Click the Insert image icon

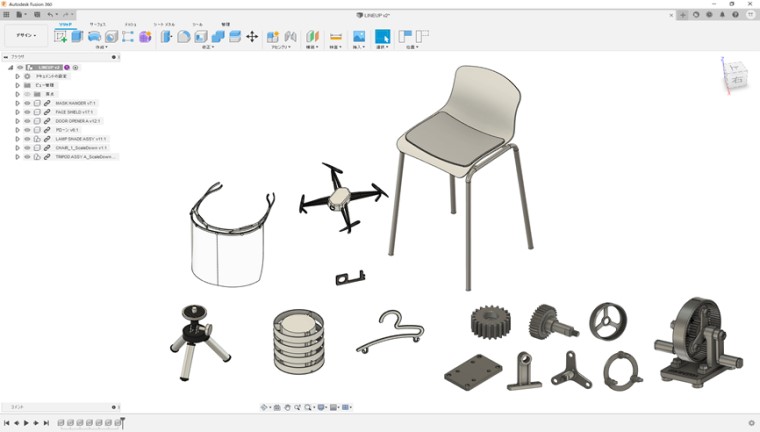point(358,37)
